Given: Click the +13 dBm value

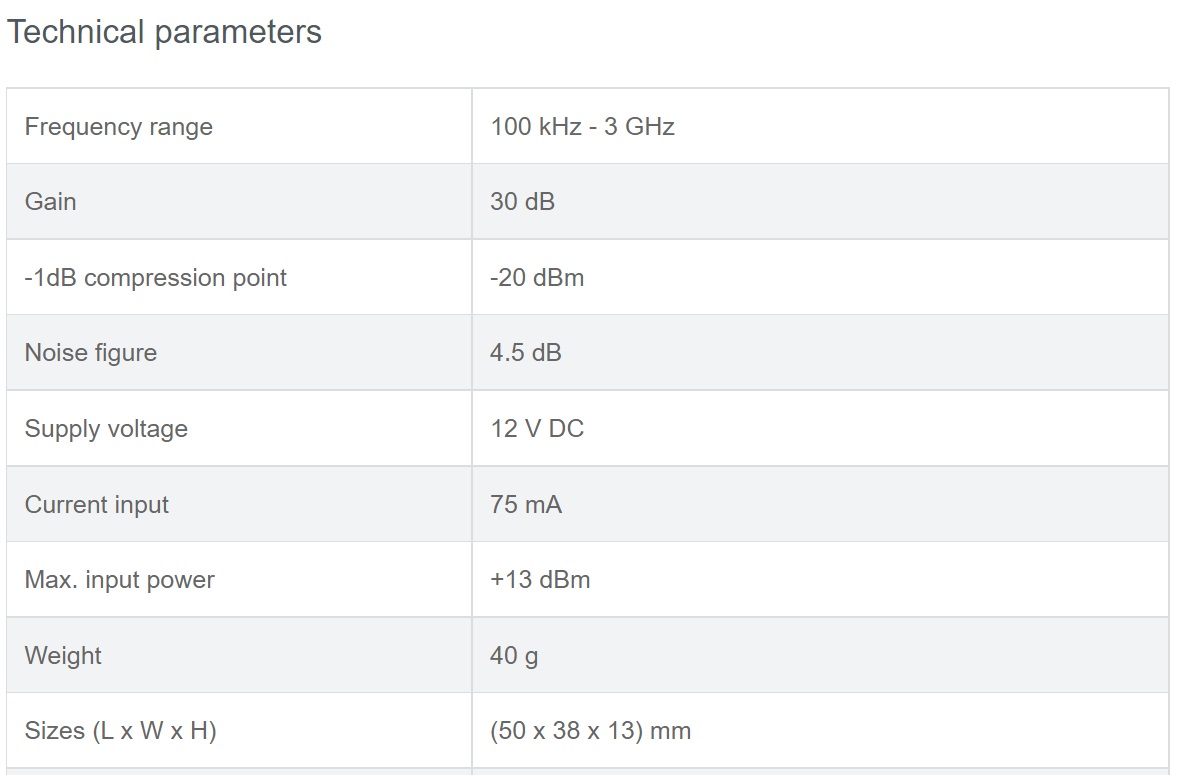Looking at the screenshot, I should tap(540, 580).
